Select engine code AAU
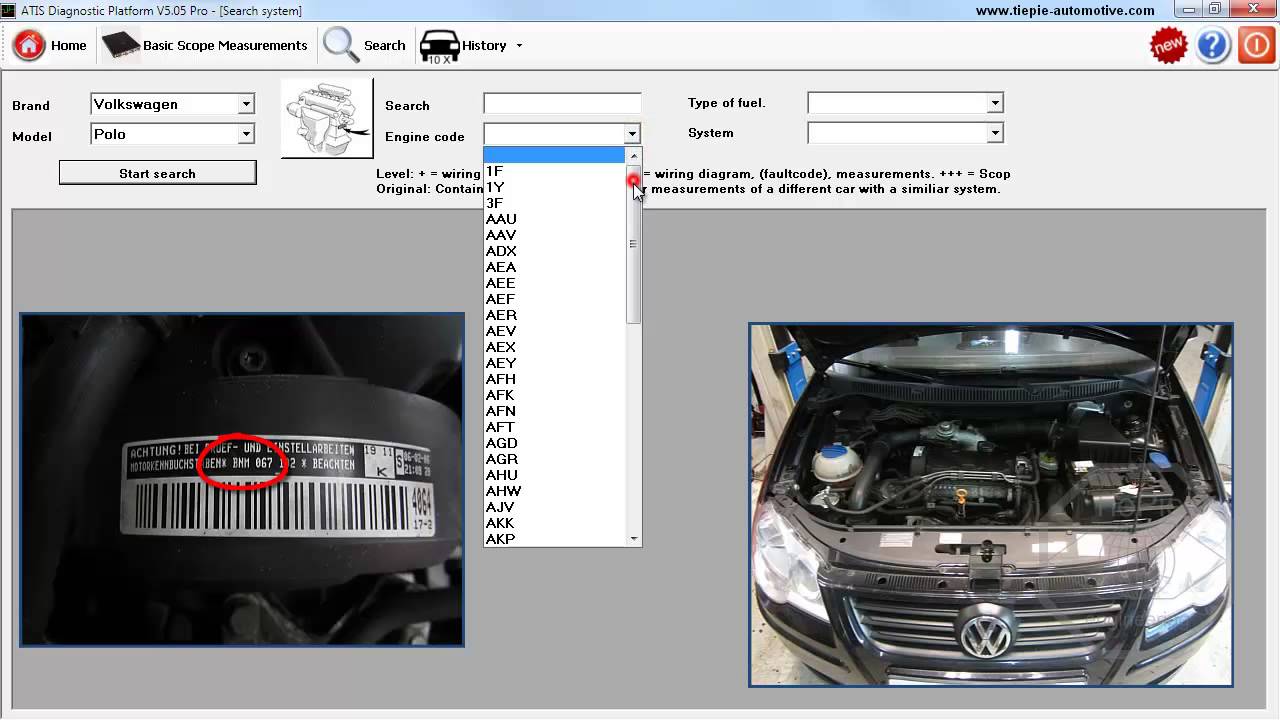1280x720 pixels. 555,219
